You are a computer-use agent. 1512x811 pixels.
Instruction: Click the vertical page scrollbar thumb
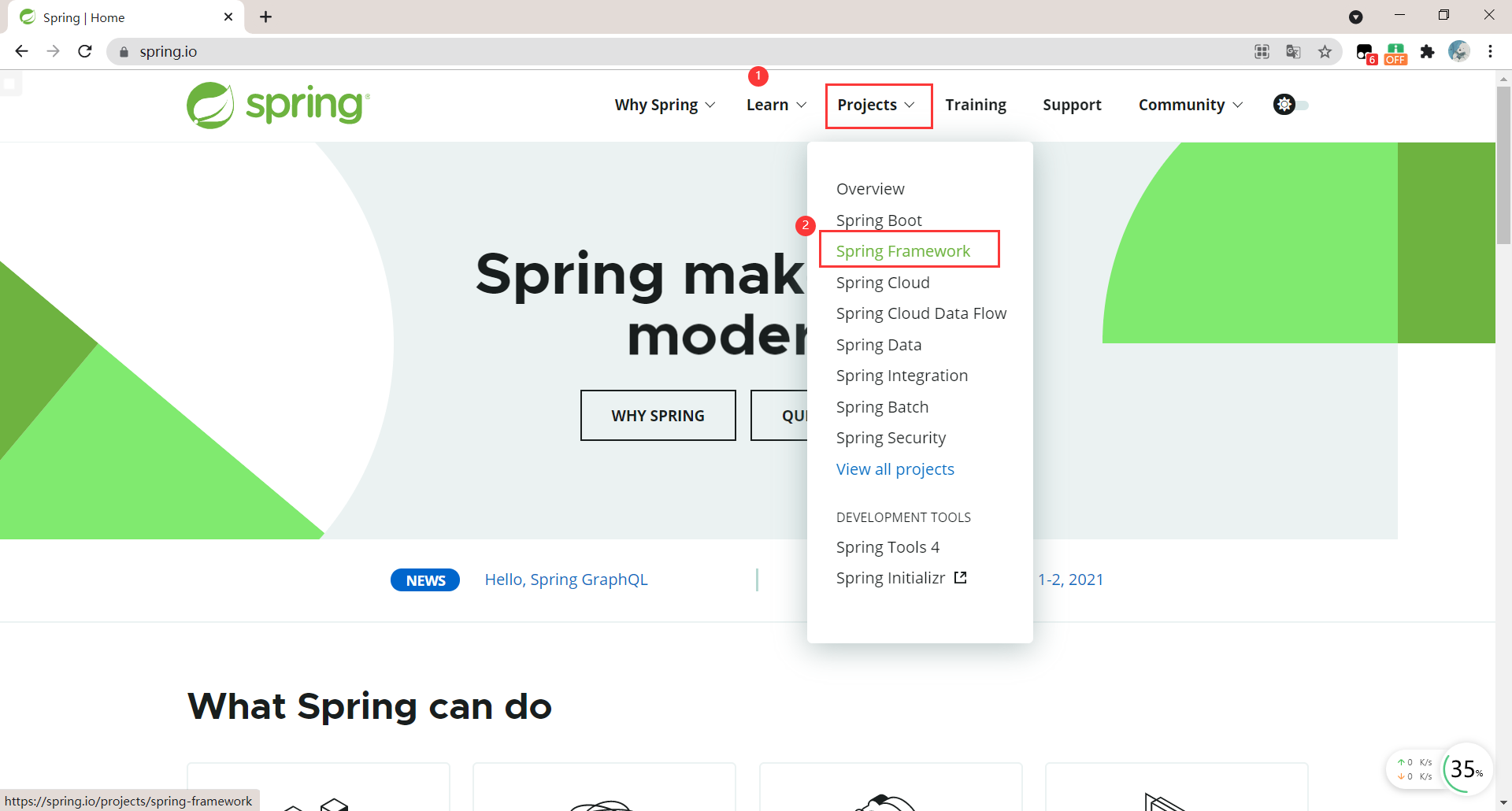tap(1503, 165)
